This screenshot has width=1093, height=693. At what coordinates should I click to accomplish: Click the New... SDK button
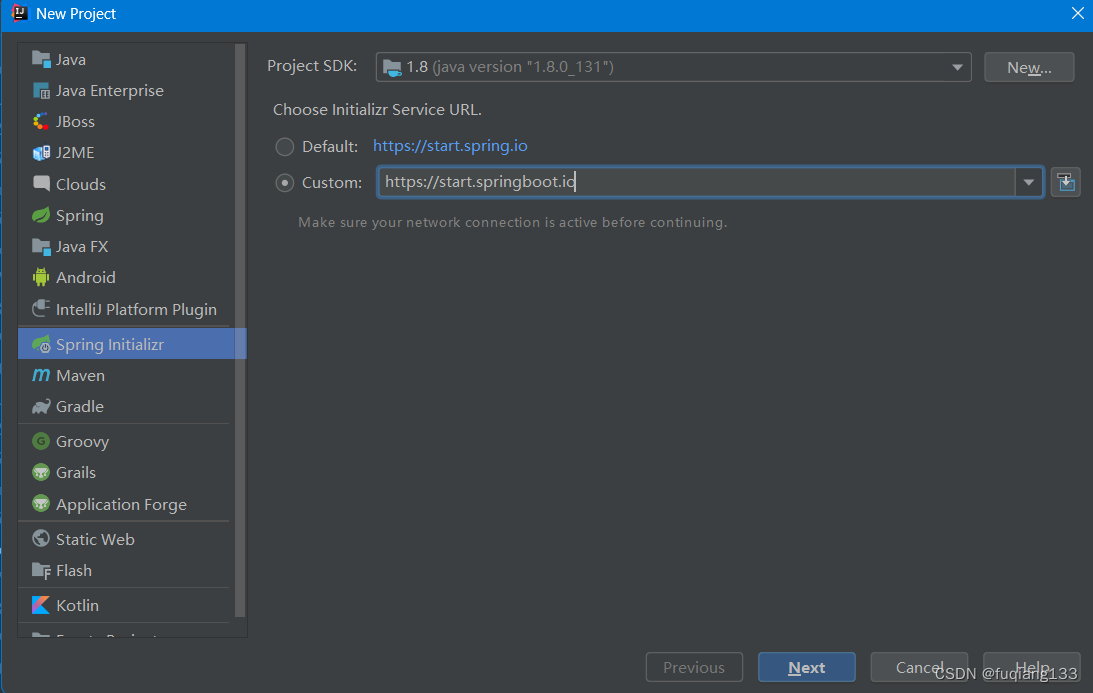click(x=1029, y=67)
